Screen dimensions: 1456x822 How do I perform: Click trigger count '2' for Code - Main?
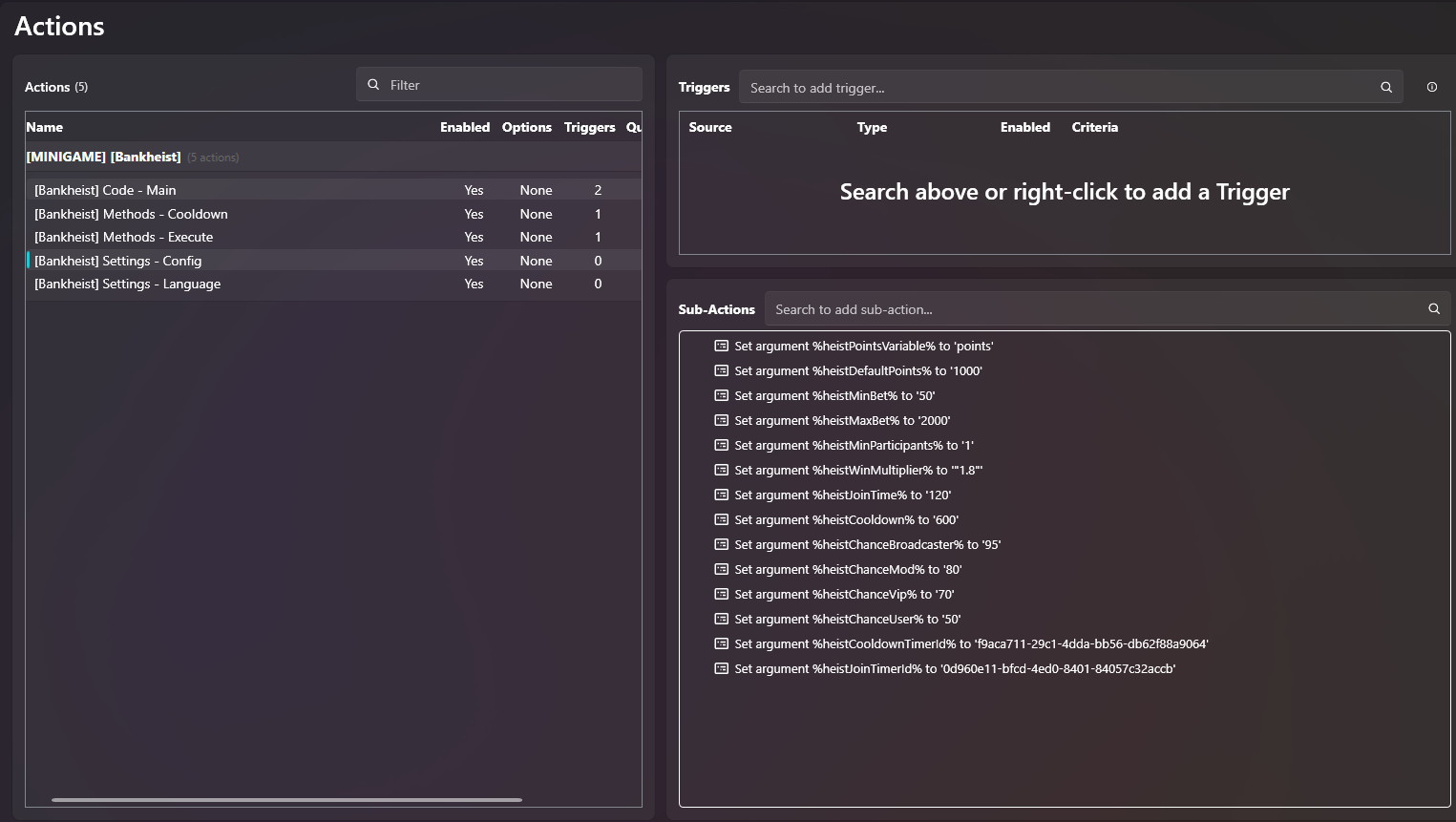pyautogui.click(x=598, y=190)
